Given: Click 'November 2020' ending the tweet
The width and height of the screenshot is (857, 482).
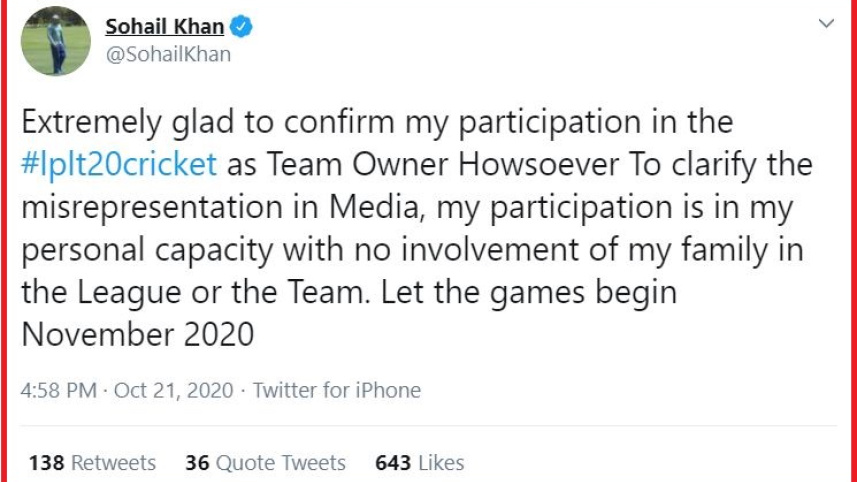Looking at the screenshot, I should (x=138, y=335).
